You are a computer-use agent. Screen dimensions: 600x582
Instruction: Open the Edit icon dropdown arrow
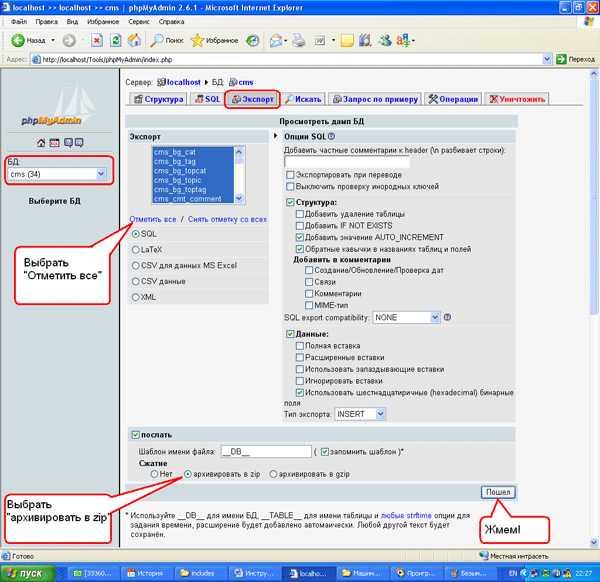(333, 40)
